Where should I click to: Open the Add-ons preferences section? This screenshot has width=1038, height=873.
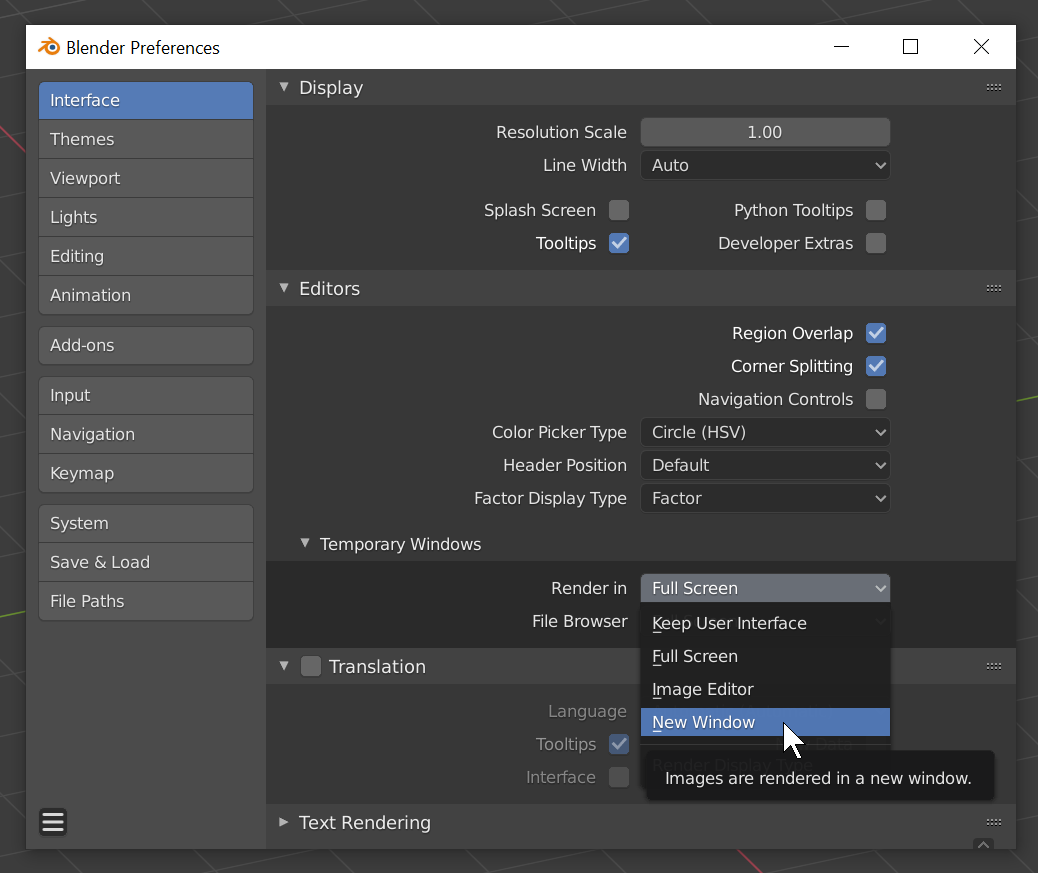tap(146, 345)
